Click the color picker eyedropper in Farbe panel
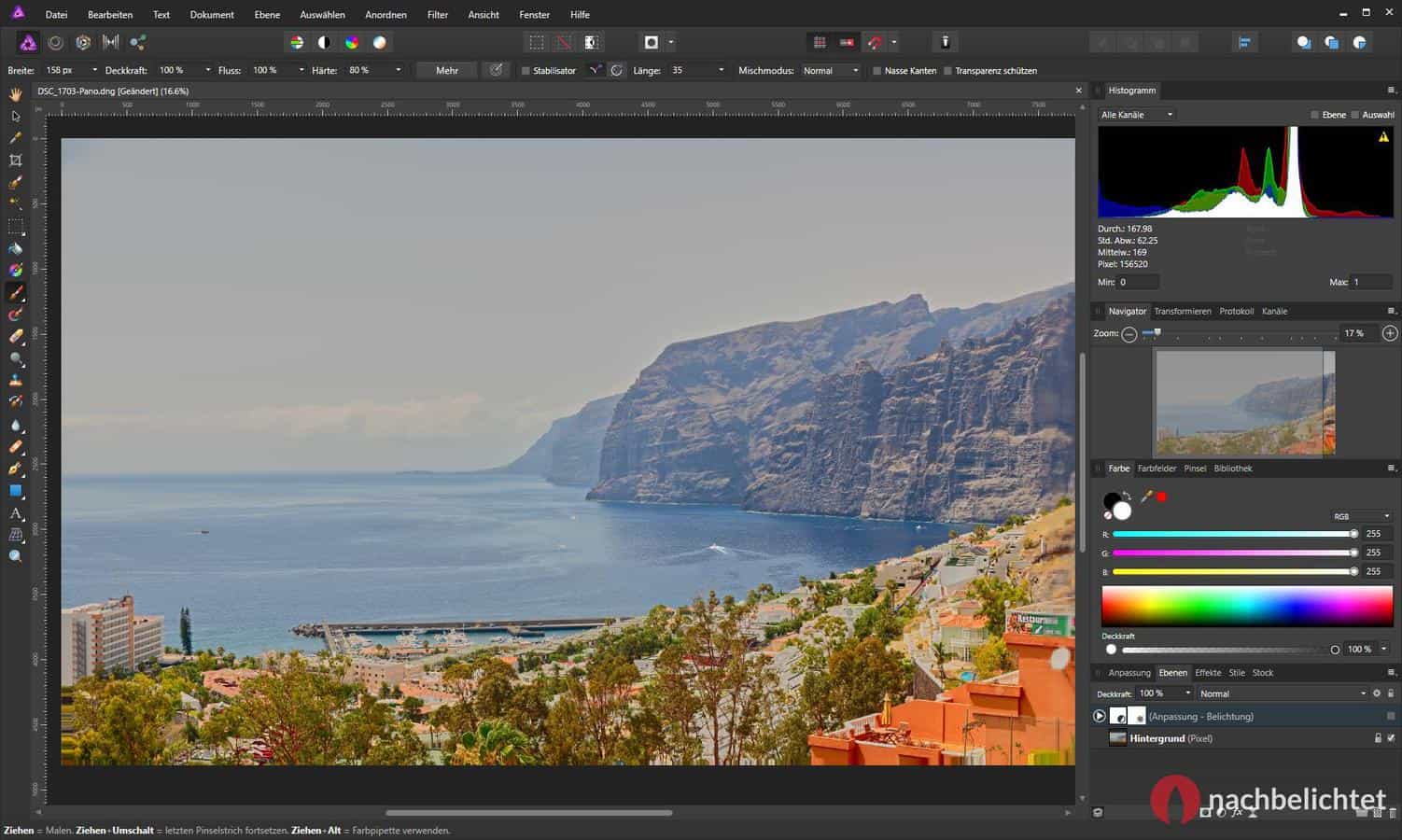The width and height of the screenshot is (1402, 840). click(x=1146, y=497)
